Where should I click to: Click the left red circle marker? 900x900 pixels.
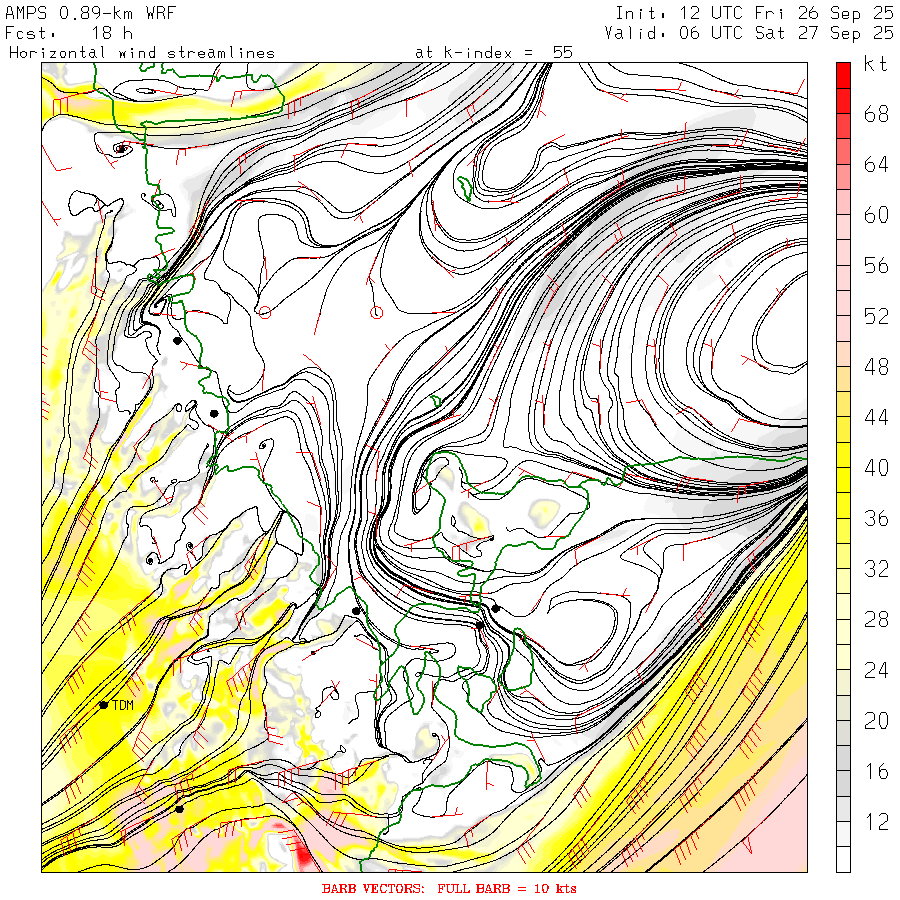pos(265,312)
